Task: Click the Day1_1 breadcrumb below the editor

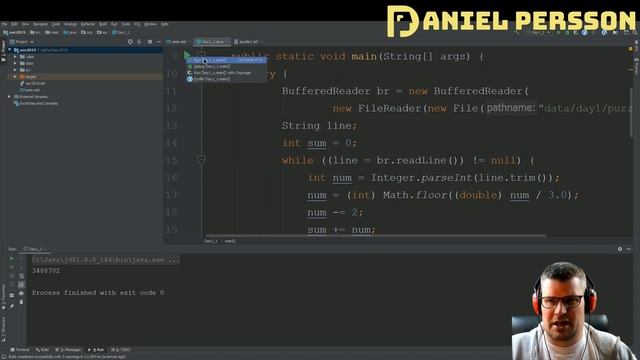Action: point(211,241)
